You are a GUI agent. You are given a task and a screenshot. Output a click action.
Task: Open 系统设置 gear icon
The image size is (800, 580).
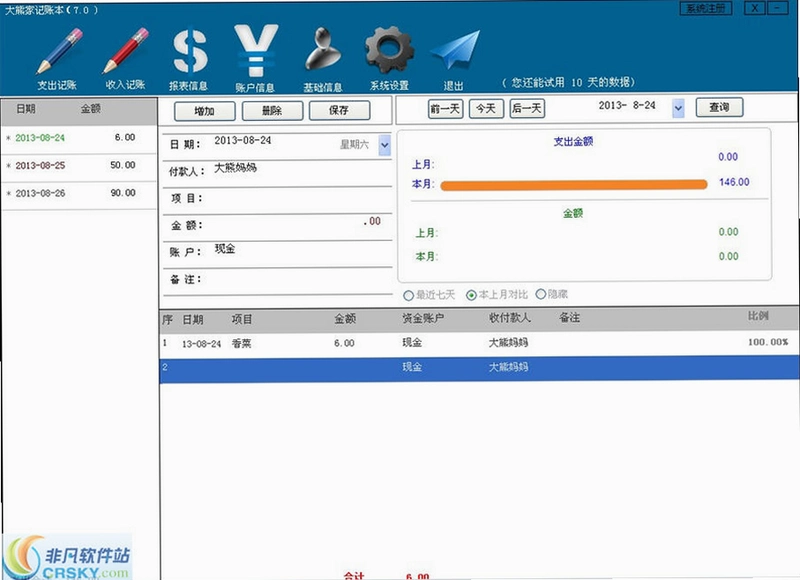tap(389, 50)
